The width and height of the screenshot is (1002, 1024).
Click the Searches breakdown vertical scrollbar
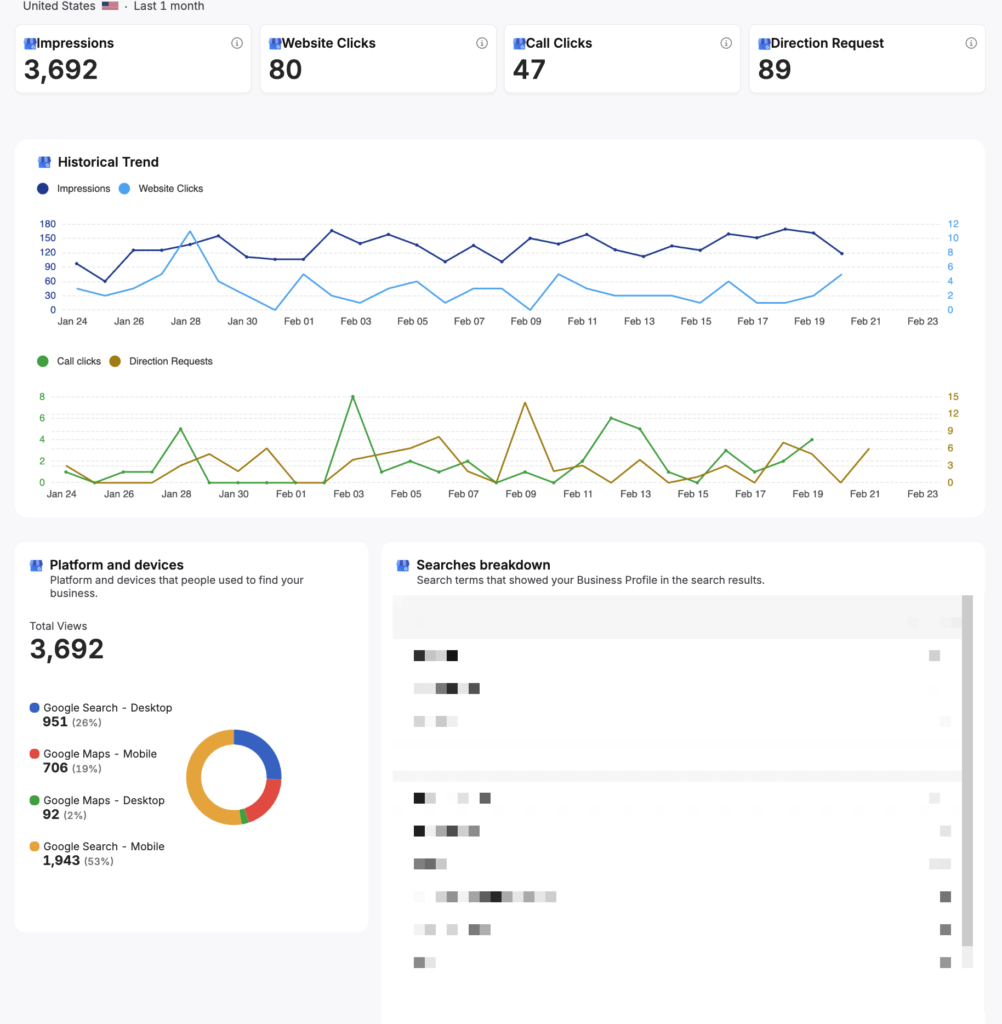pyautogui.click(x=966, y=770)
